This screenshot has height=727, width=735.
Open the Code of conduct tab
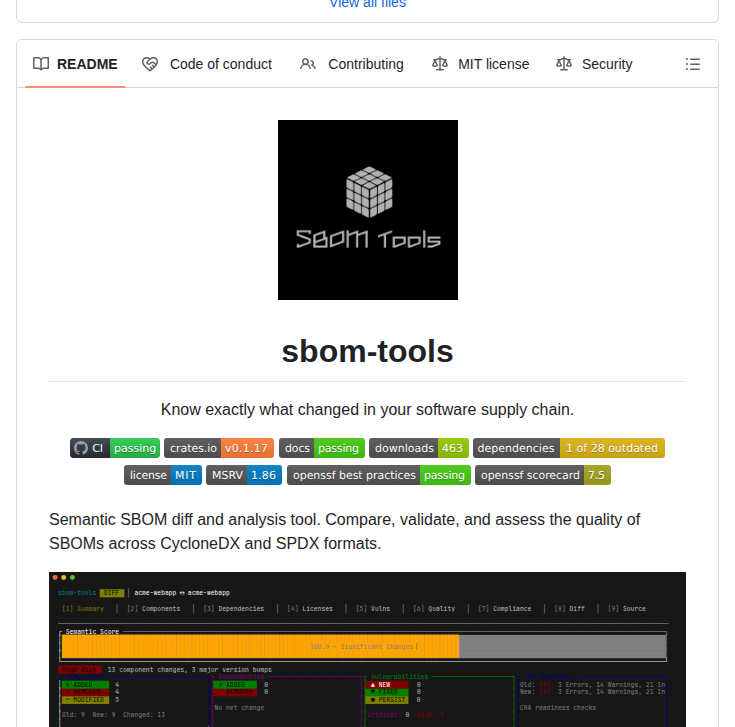(x=207, y=64)
